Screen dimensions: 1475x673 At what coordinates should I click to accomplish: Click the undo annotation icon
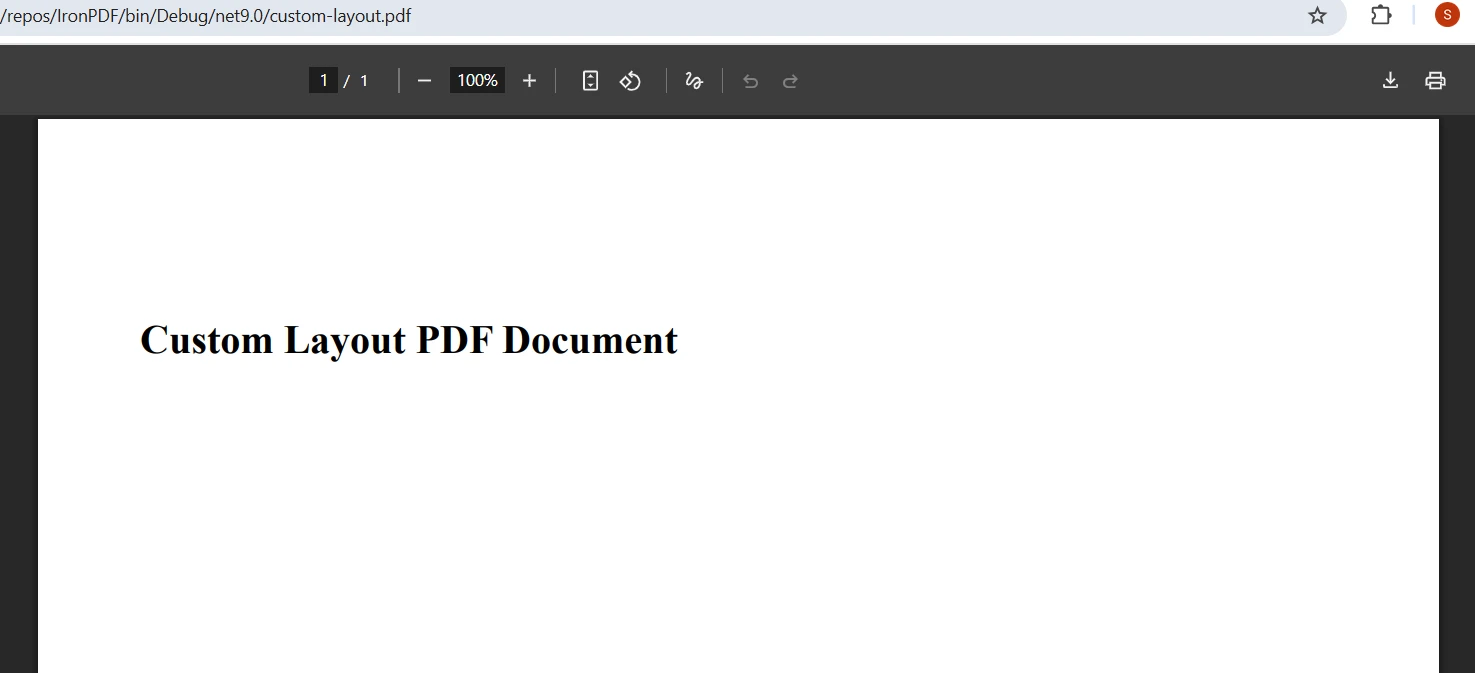(x=750, y=81)
